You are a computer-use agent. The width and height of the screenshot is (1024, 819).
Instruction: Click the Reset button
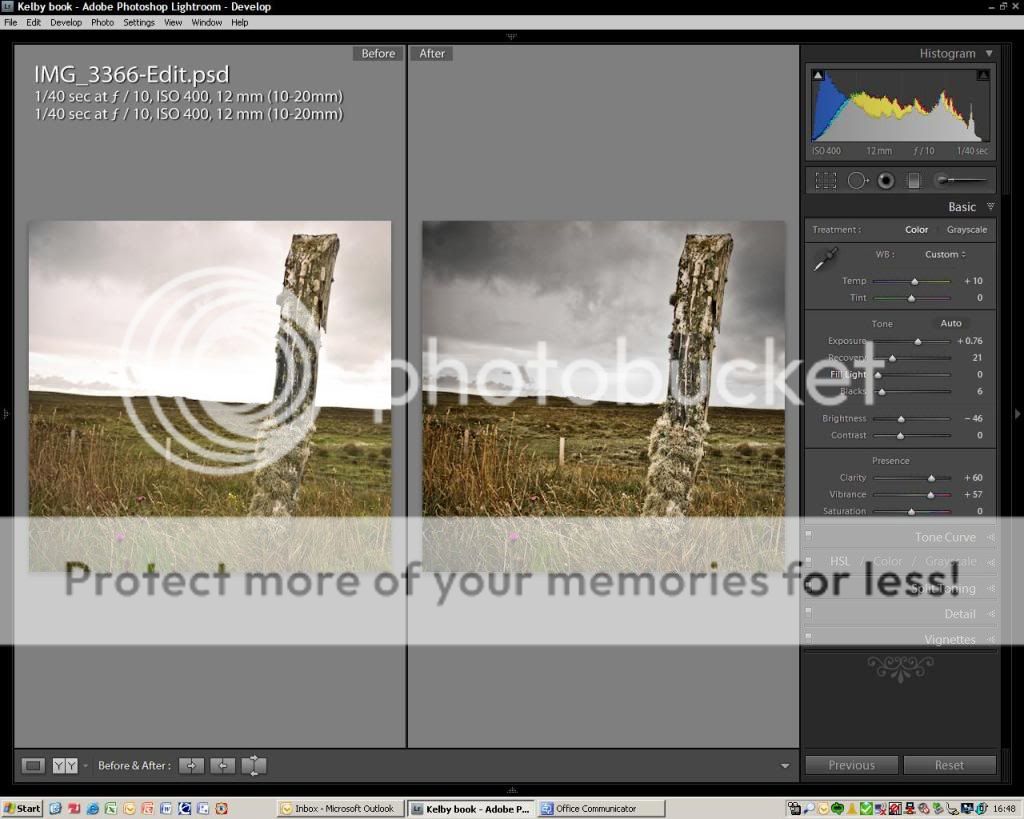pyautogui.click(x=949, y=765)
